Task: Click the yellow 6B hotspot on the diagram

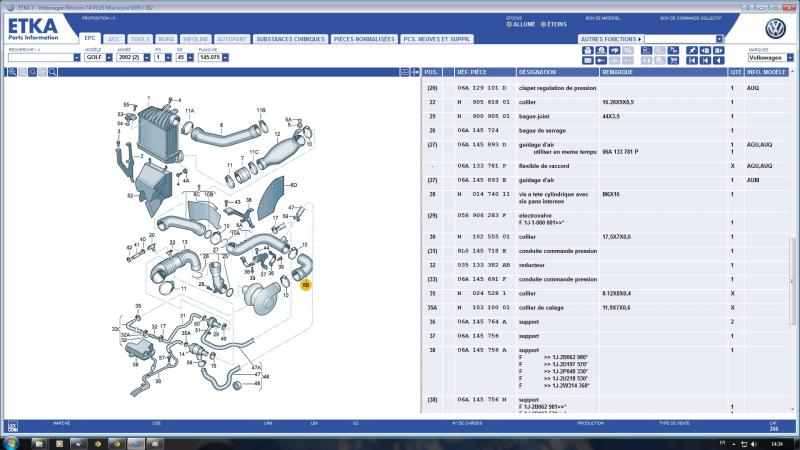Action: [x=306, y=285]
